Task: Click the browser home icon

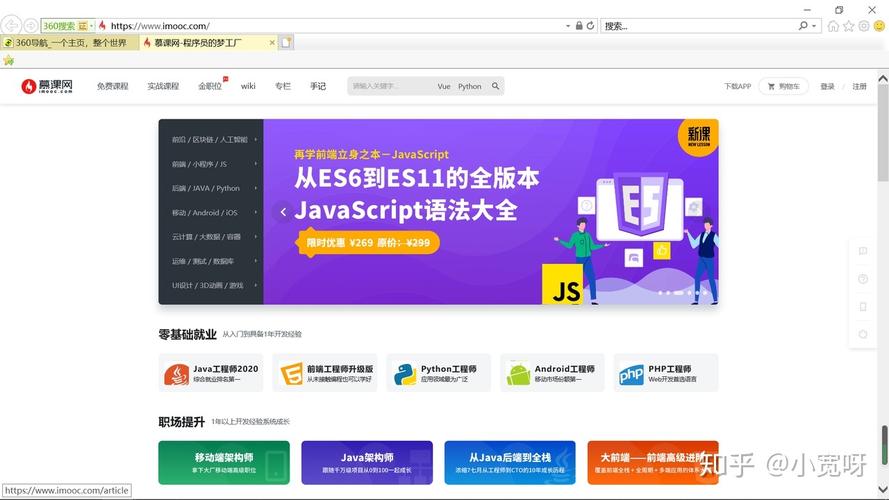Action: pyautogui.click(x=833, y=26)
